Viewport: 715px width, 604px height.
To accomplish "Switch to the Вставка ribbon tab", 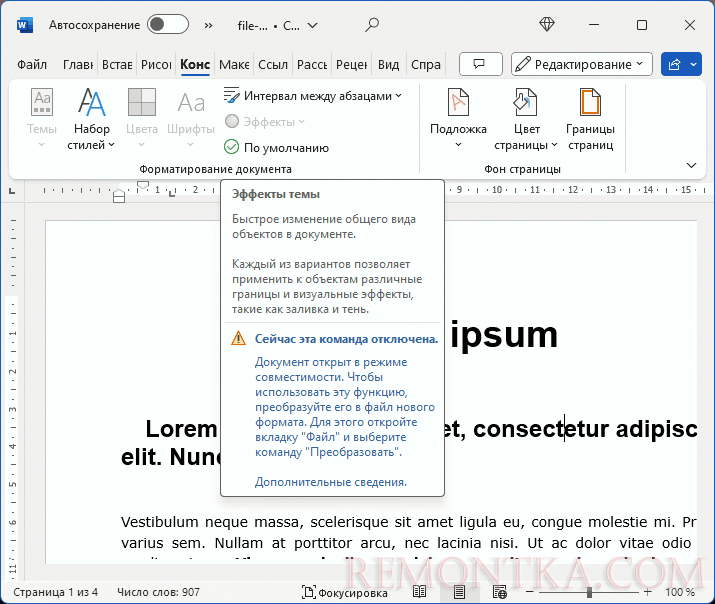I will pyautogui.click(x=117, y=65).
